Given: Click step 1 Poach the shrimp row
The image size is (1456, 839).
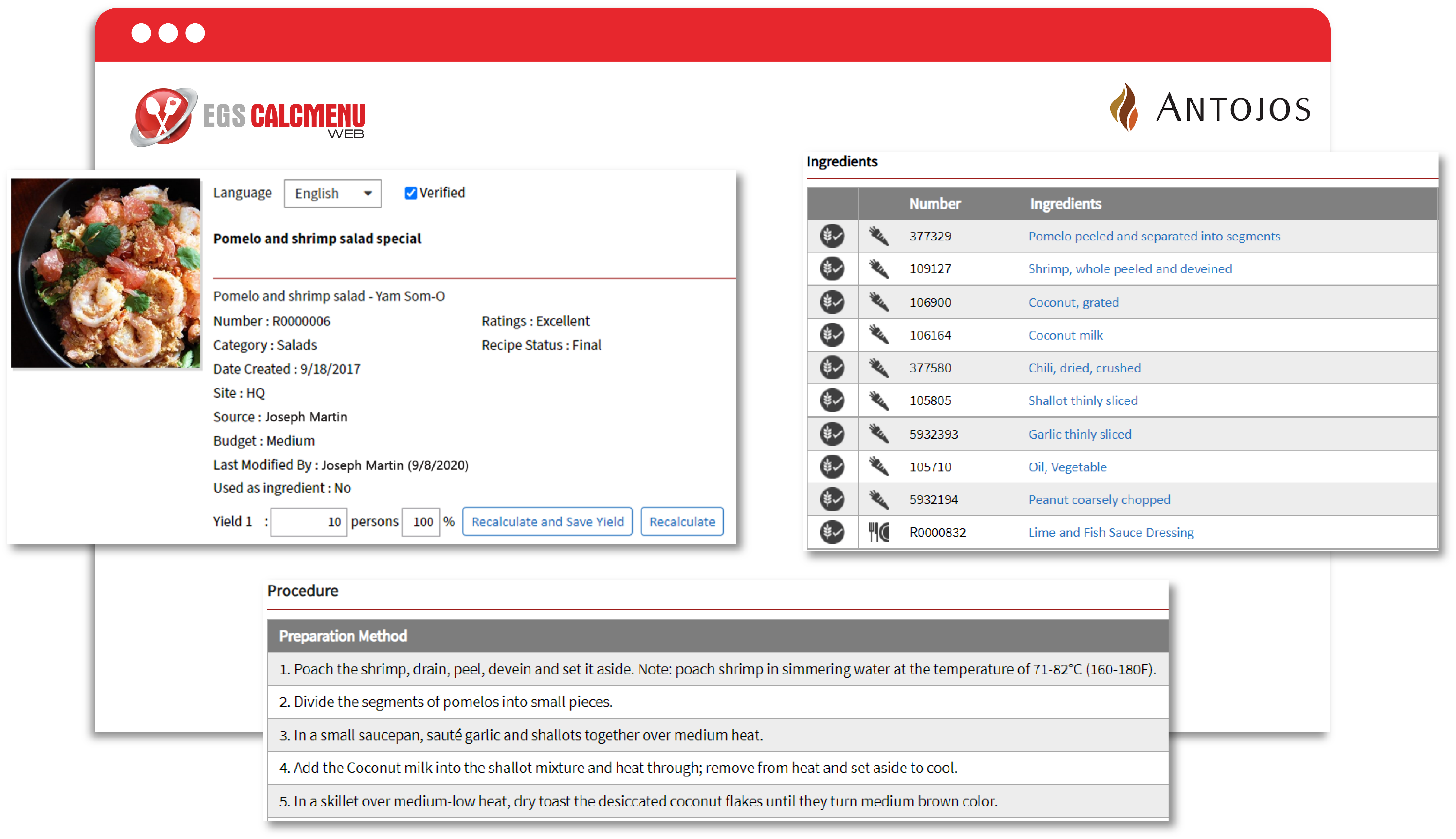Looking at the screenshot, I should point(718,669).
